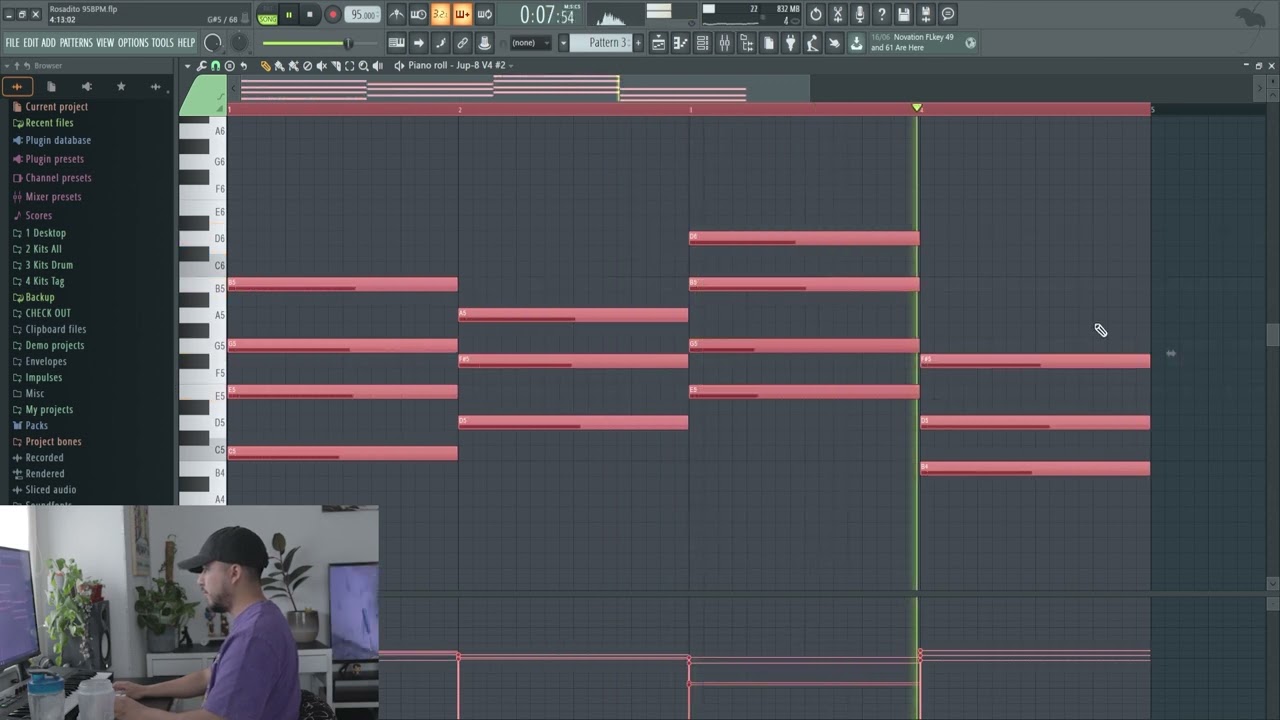This screenshot has width=1280, height=720.
Task: Select the Paint brush tool
Action: (x=280, y=65)
